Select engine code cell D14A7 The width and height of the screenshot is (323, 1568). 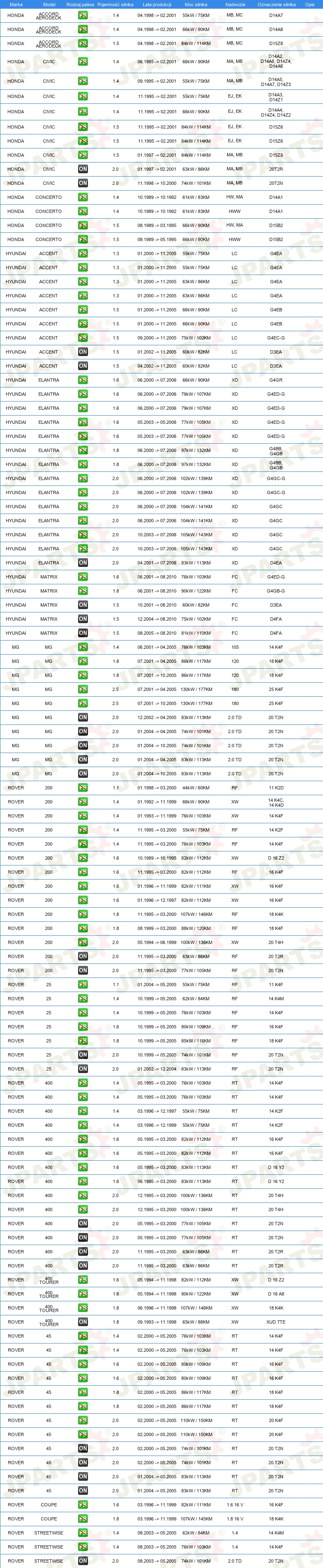click(x=276, y=15)
